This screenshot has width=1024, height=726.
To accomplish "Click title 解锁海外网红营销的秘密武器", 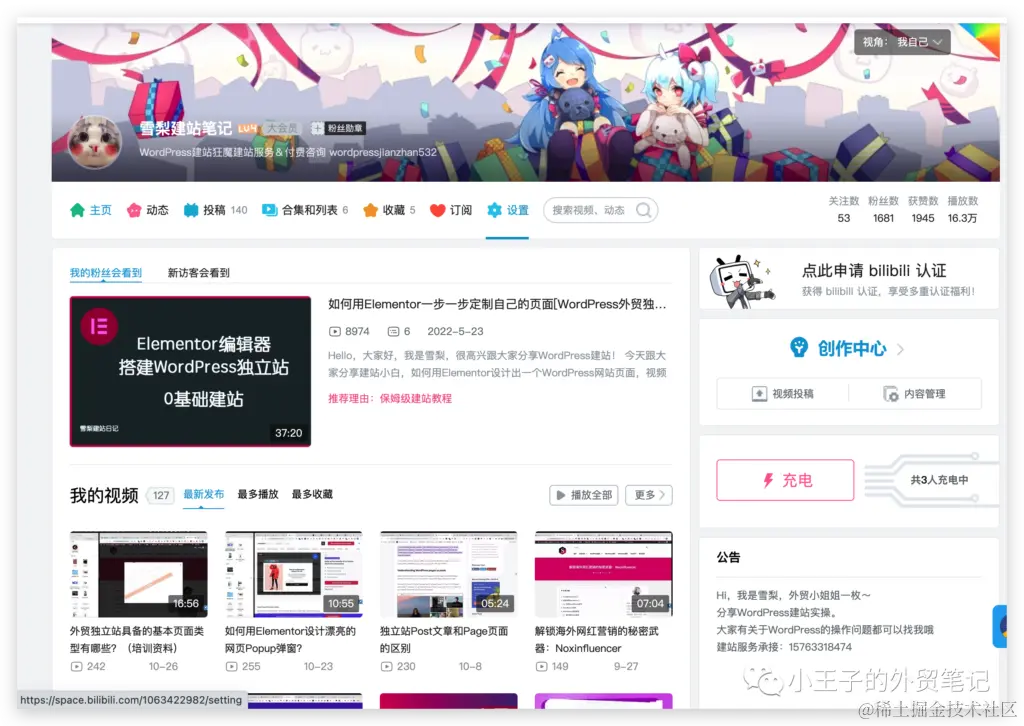I will coord(597,640).
